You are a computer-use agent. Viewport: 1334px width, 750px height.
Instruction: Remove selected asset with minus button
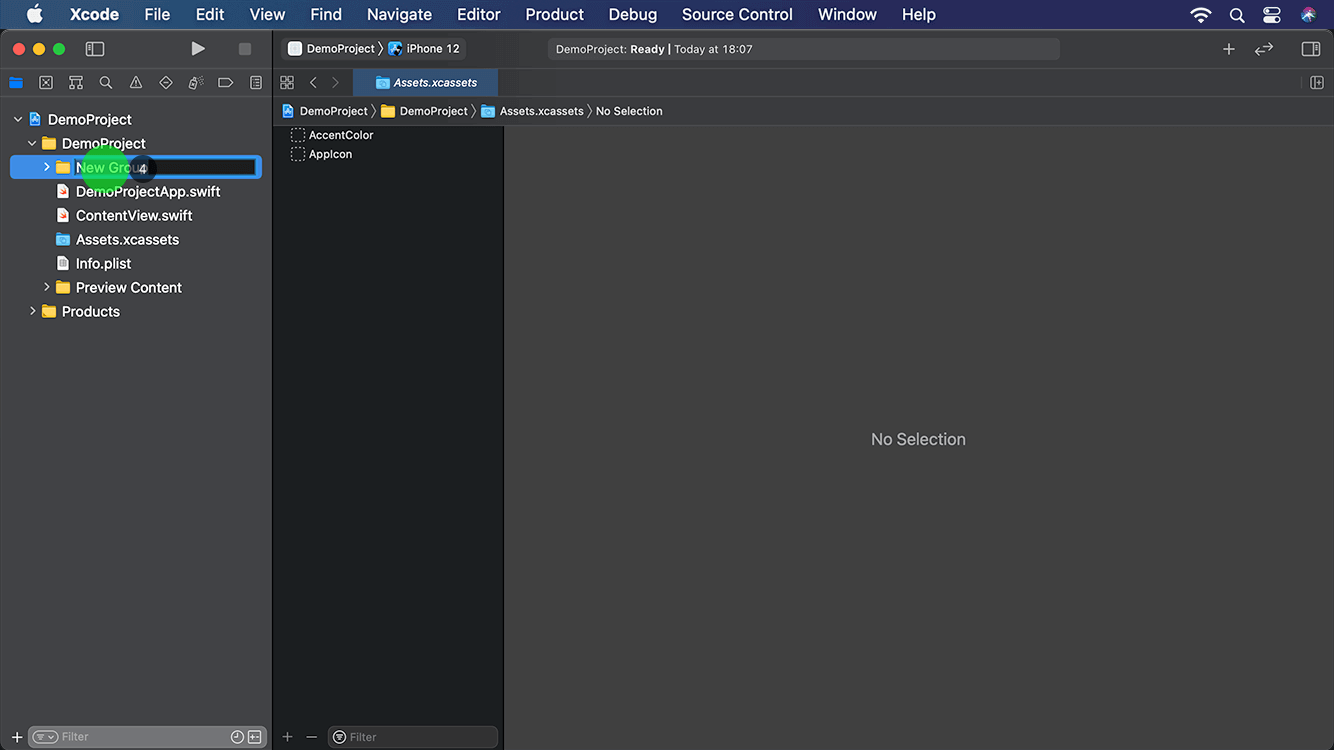click(311, 737)
